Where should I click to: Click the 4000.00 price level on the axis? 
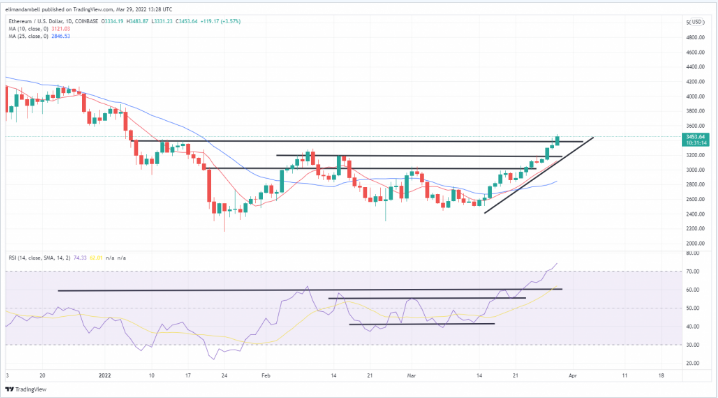[696, 97]
